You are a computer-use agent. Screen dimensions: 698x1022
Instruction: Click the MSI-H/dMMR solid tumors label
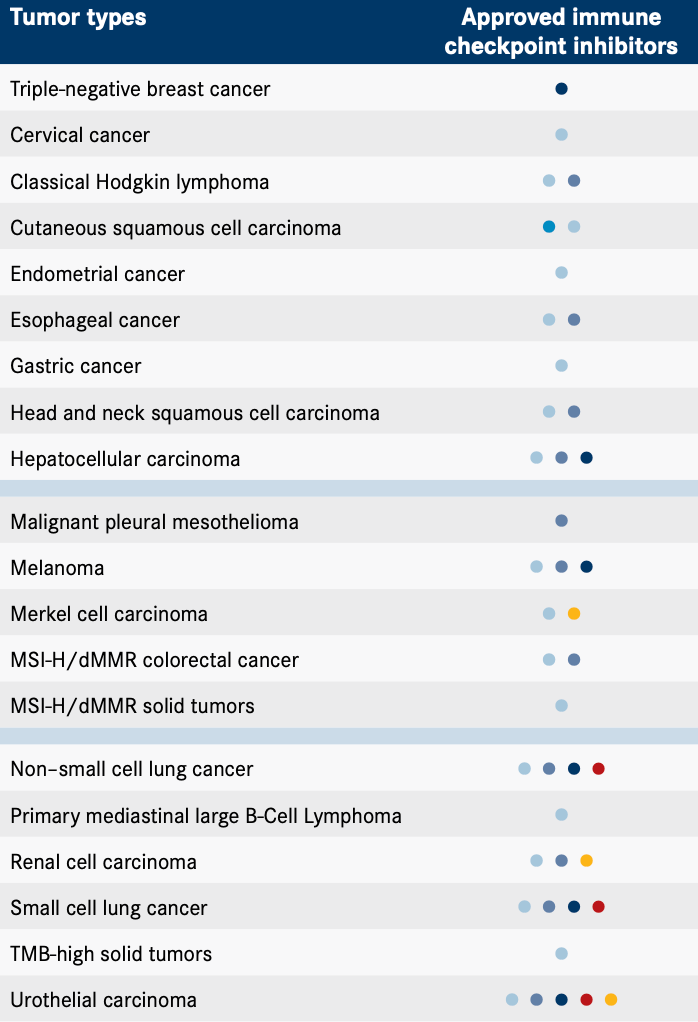(x=132, y=706)
